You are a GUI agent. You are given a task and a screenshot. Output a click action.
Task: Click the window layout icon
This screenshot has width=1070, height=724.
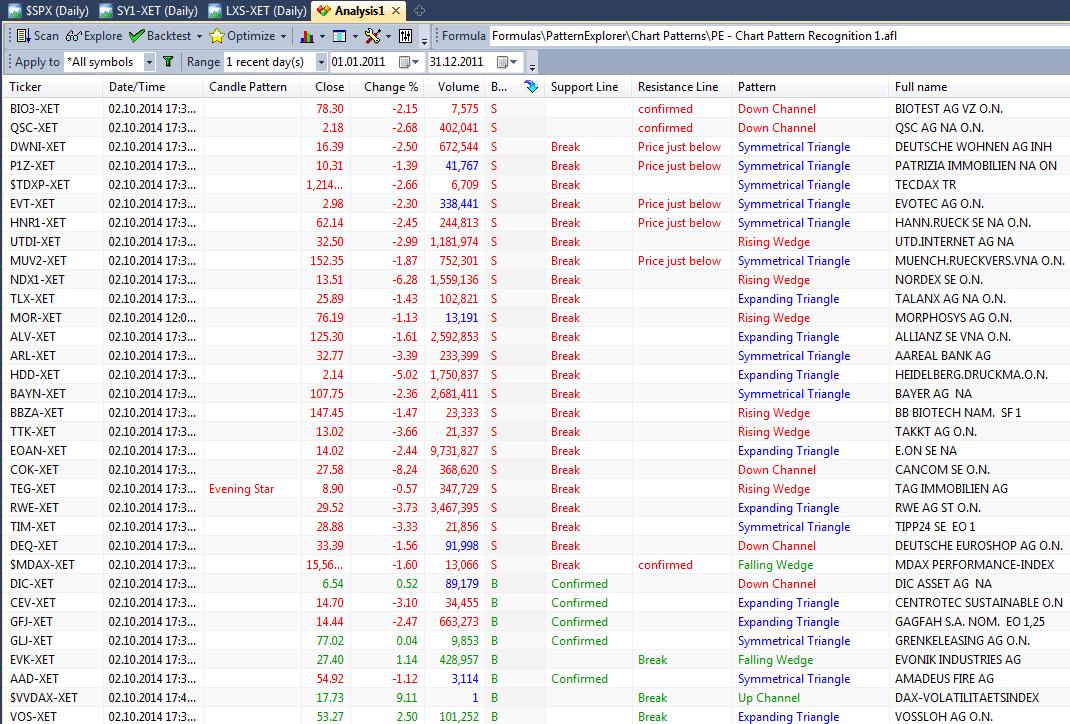(x=339, y=36)
